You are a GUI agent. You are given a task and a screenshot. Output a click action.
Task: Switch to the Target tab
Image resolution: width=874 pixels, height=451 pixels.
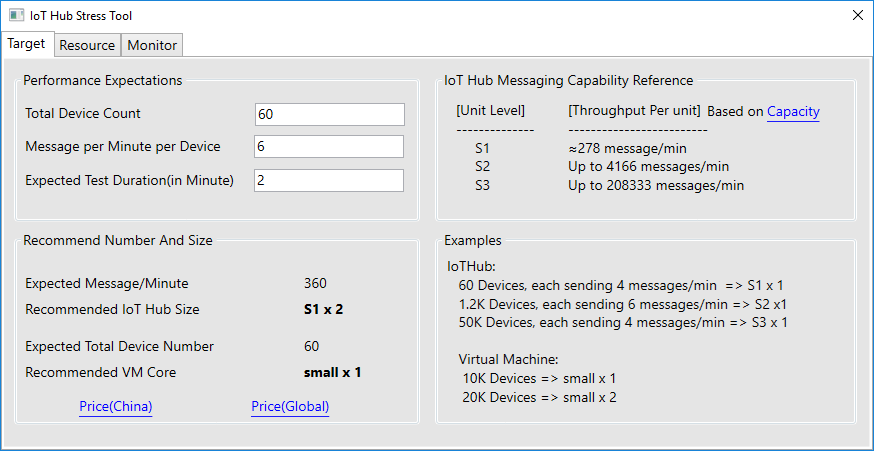(27, 43)
